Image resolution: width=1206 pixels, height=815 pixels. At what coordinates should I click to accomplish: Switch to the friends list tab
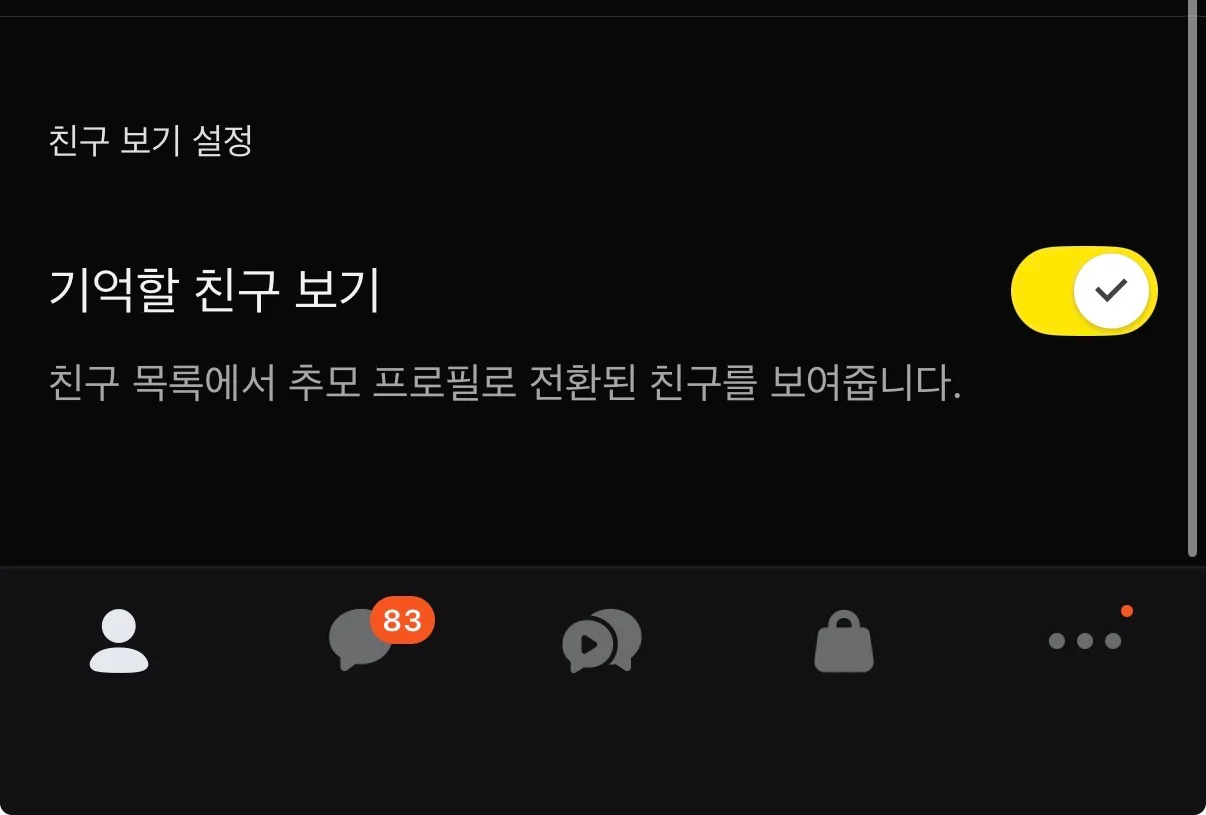point(119,641)
